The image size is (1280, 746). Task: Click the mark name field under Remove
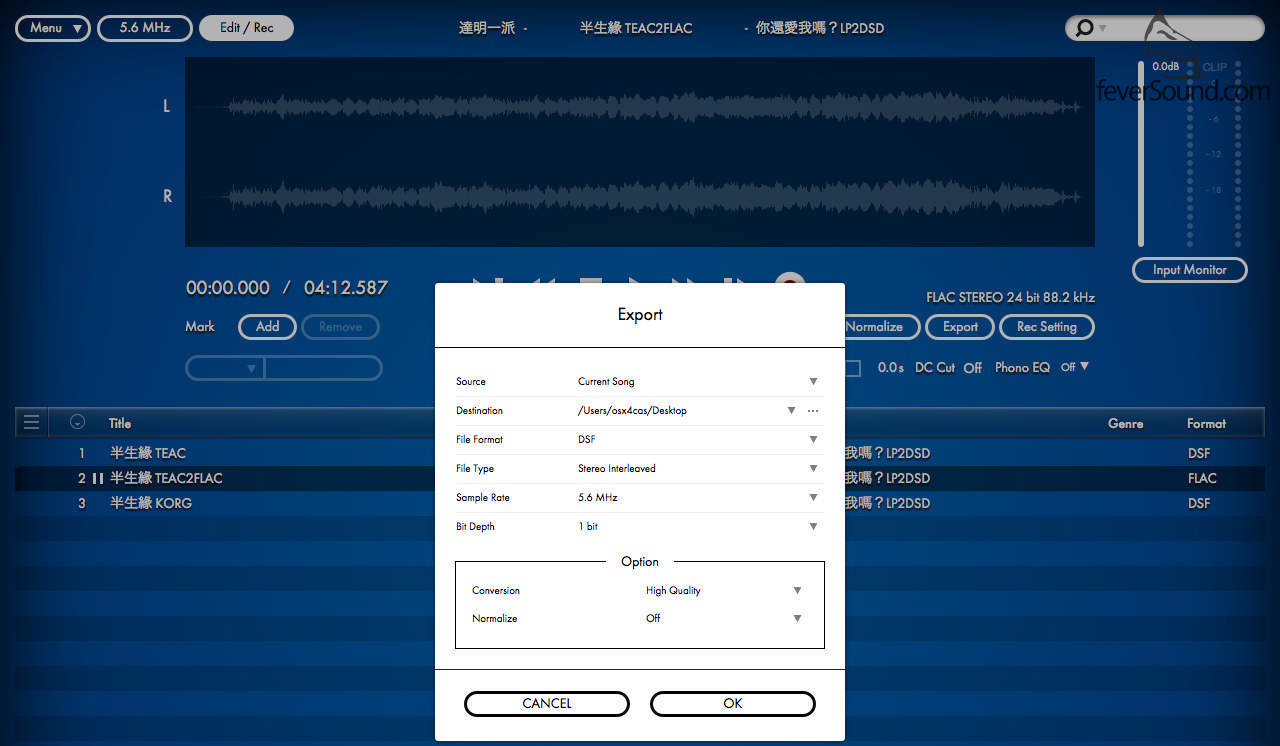tap(323, 368)
